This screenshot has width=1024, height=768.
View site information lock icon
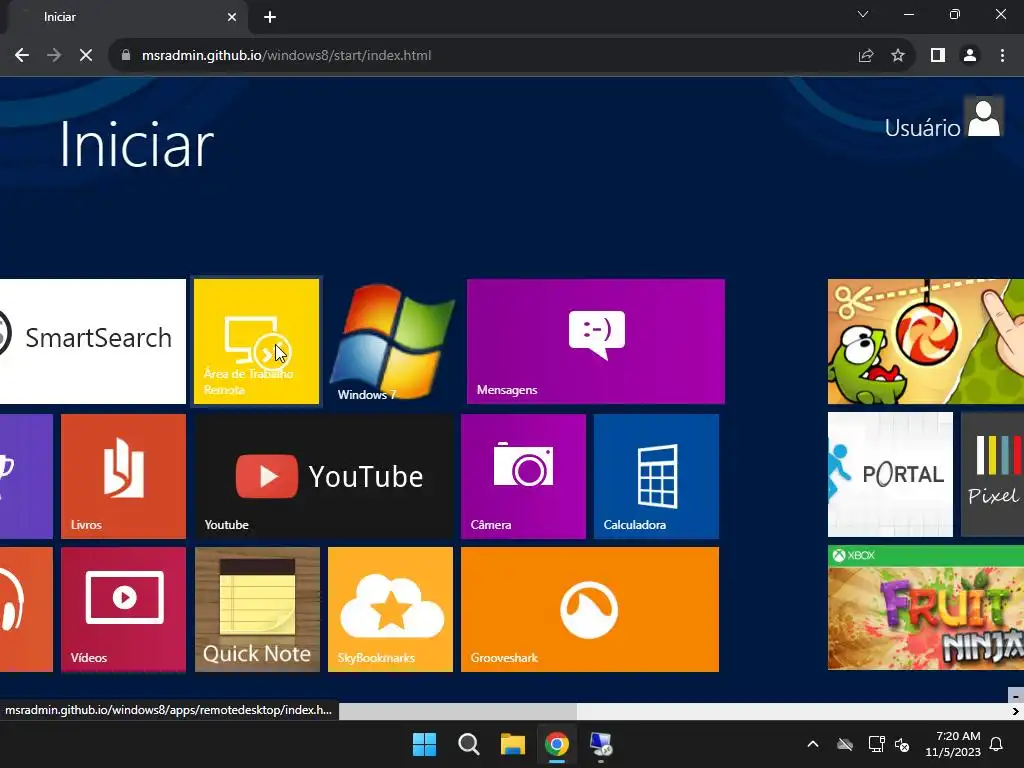126,56
